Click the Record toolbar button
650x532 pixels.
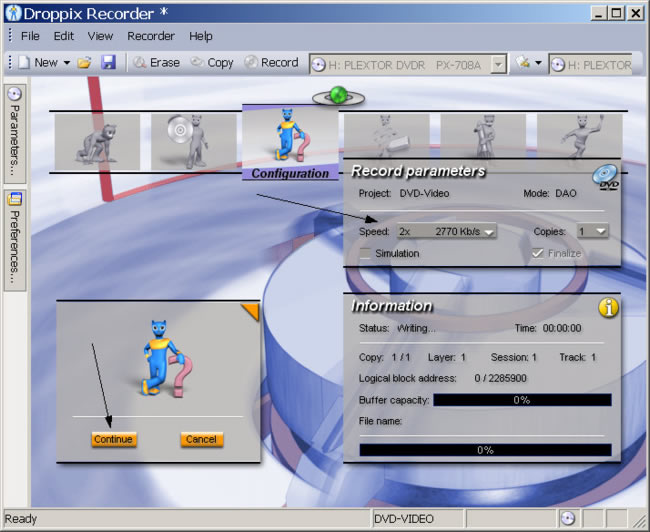pos(271,63)
